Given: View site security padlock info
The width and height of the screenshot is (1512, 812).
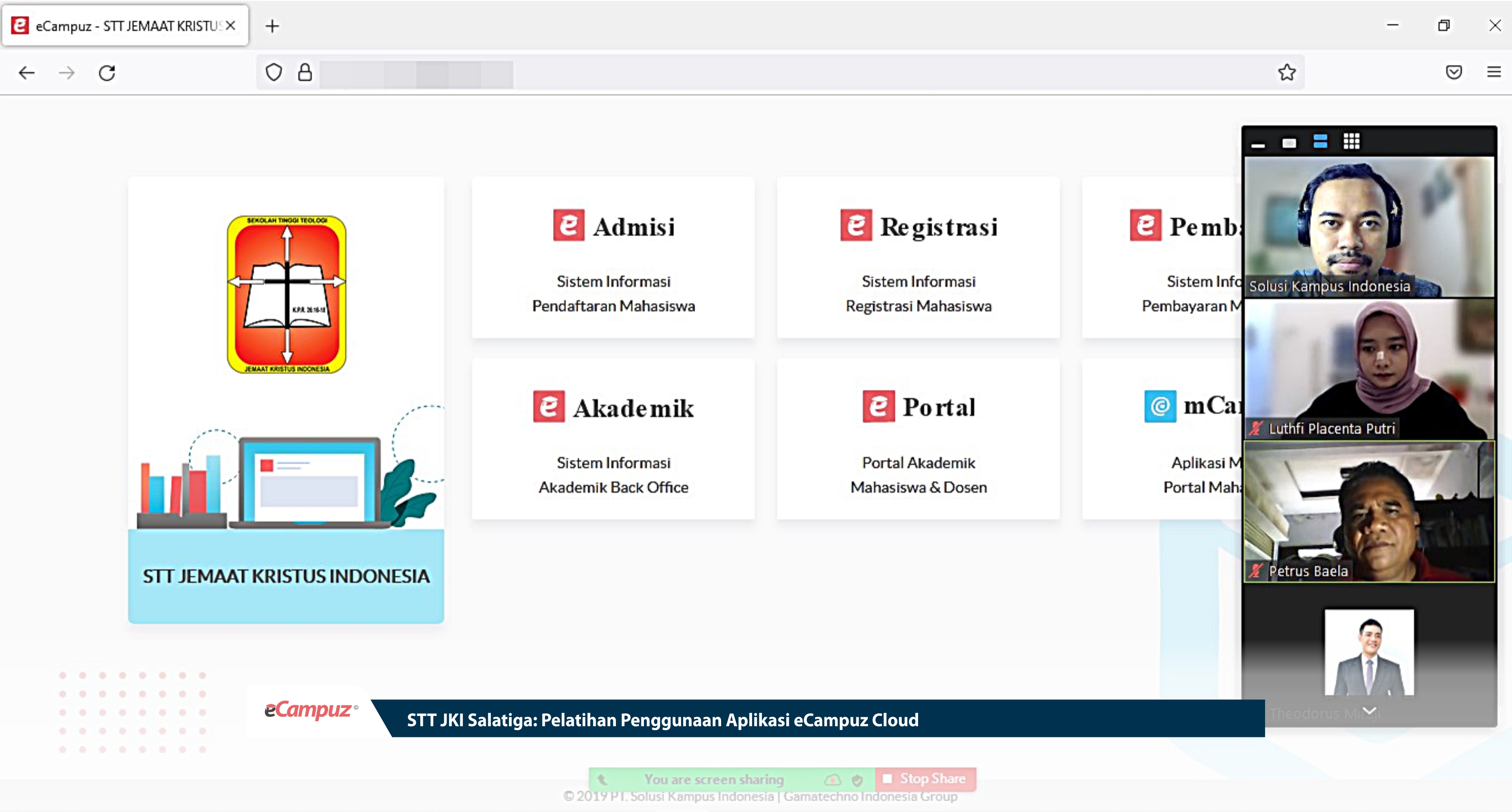Looking at the screenshot, I should [x=305, y=72].
